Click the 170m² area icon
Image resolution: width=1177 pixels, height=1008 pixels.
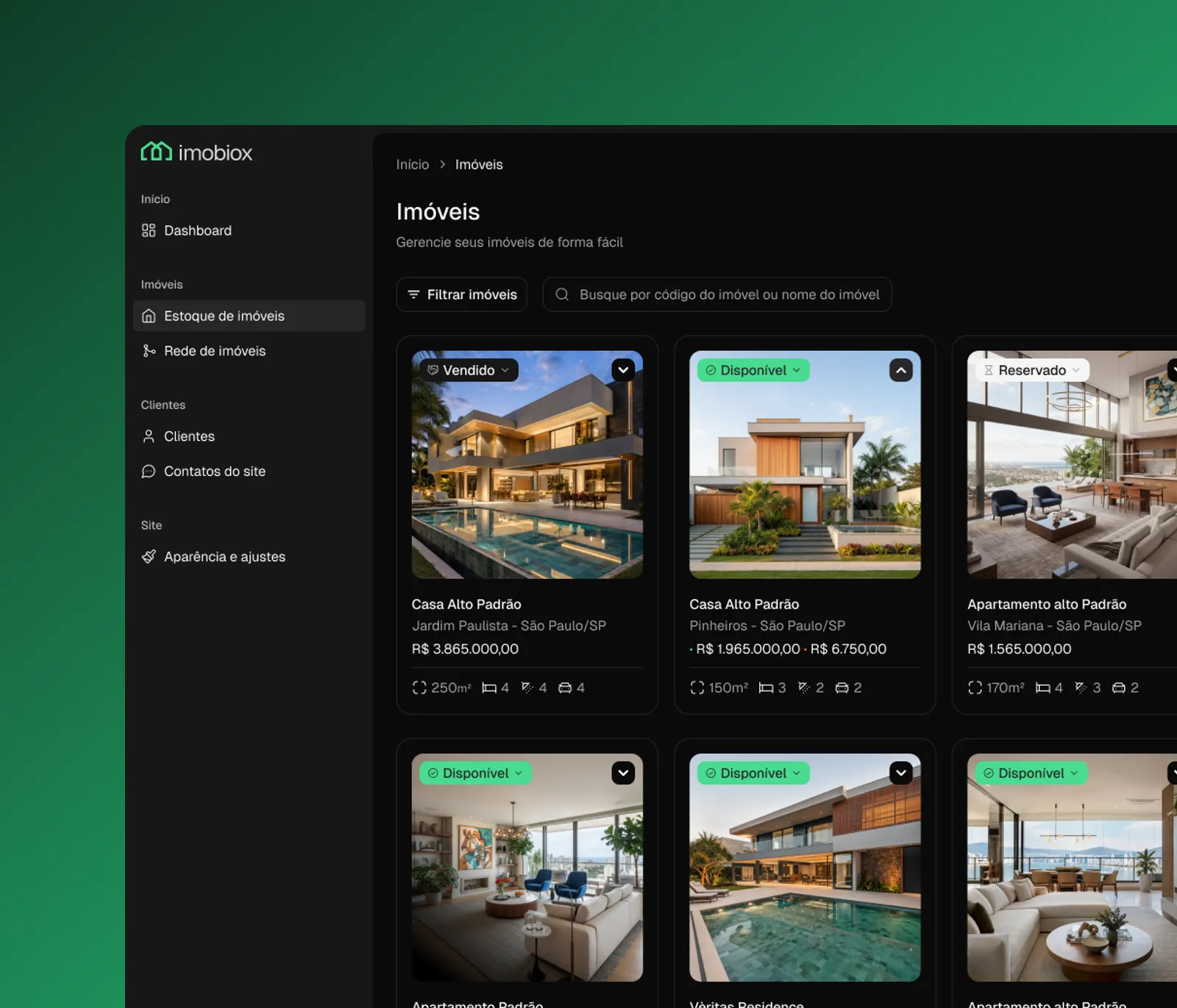click(x=975, y=688)
